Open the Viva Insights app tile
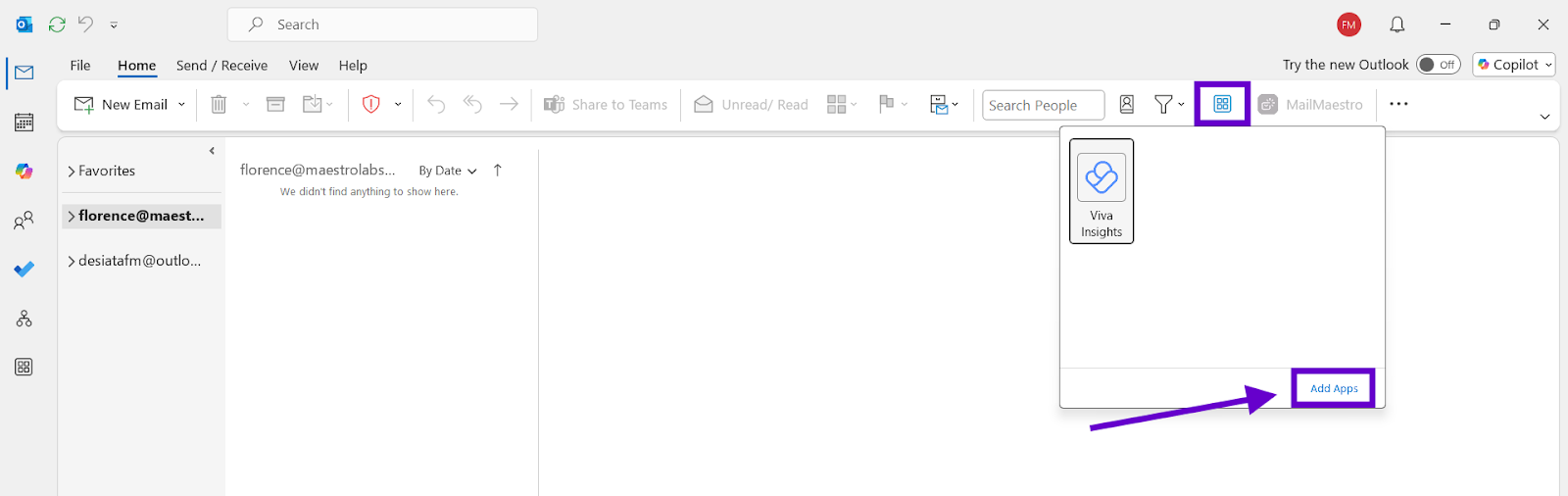 1102,190
